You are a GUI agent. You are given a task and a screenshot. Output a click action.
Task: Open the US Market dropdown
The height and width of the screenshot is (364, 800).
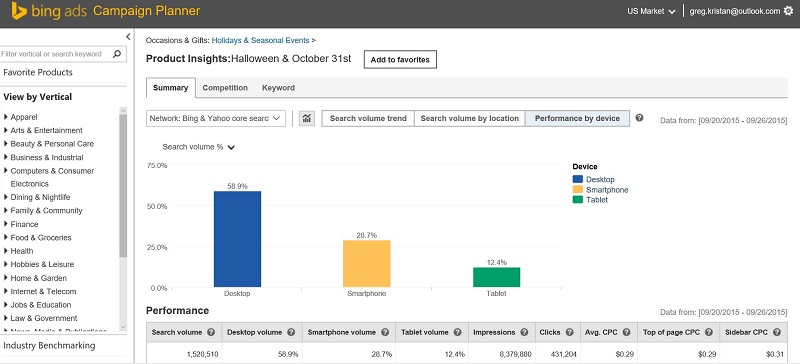651,11
